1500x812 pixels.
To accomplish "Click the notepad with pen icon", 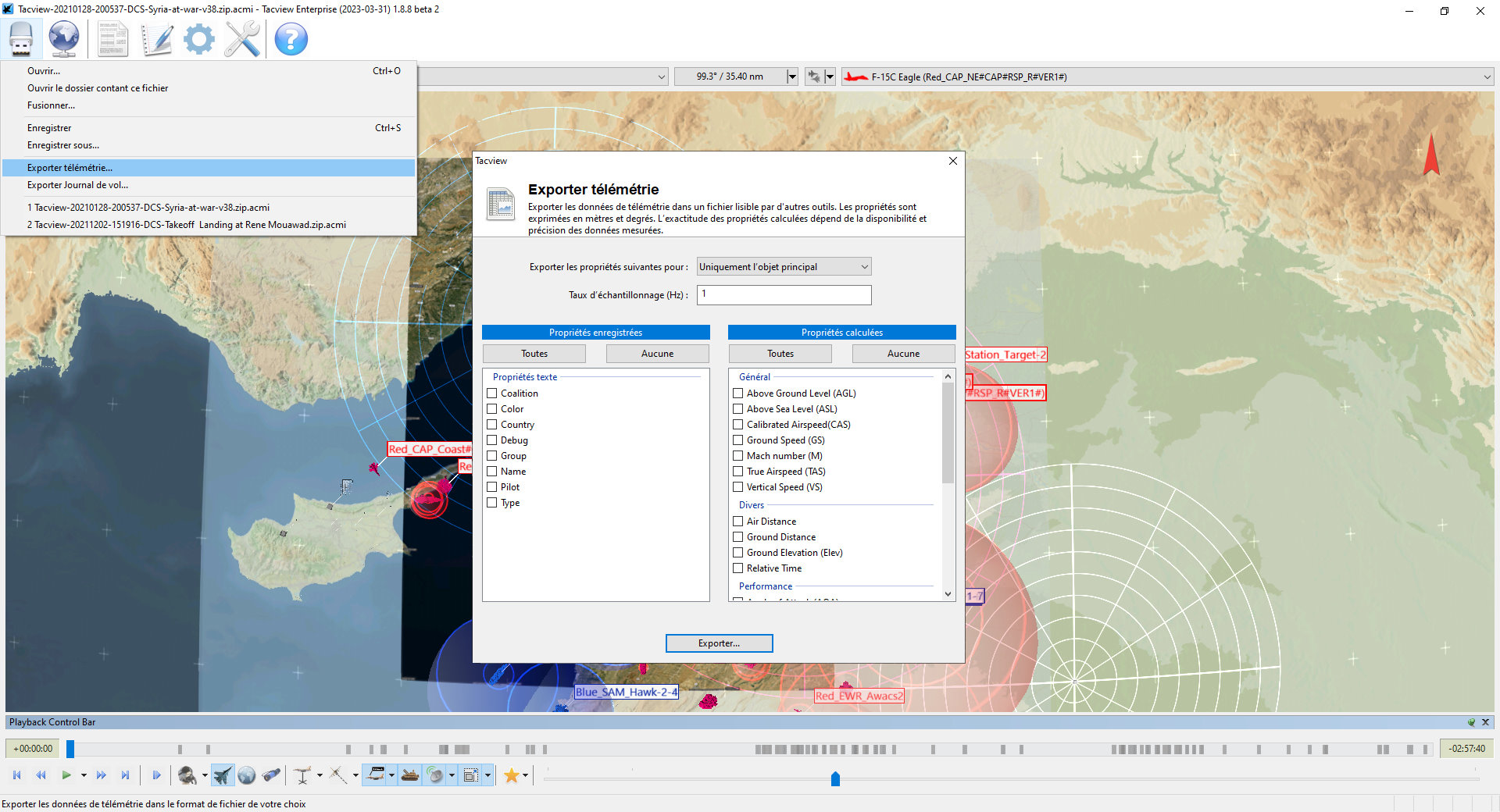I will (157, 39).
